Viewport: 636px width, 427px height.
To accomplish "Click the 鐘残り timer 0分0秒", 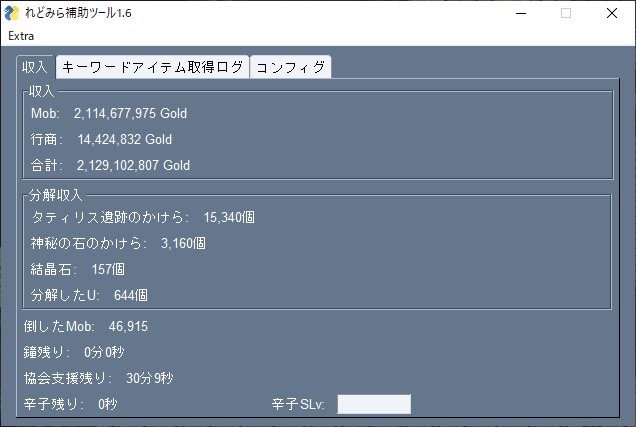I will pyautogui.click(x=104, y=352).
